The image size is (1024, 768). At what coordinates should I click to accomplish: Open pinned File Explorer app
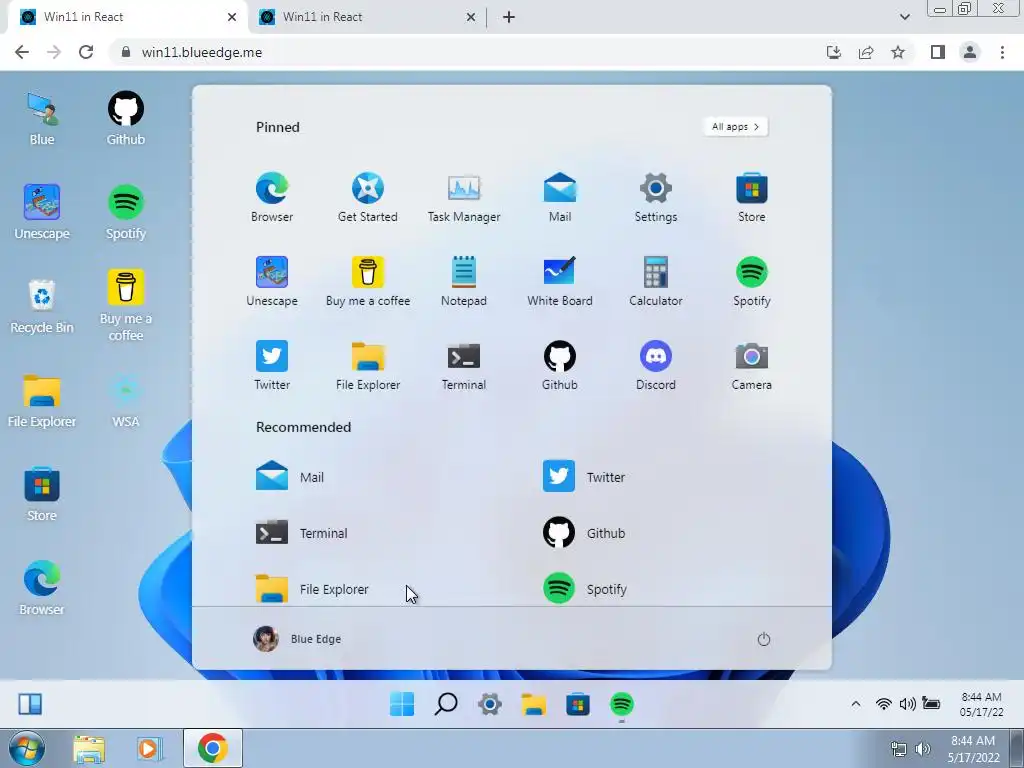pos(368,366)
